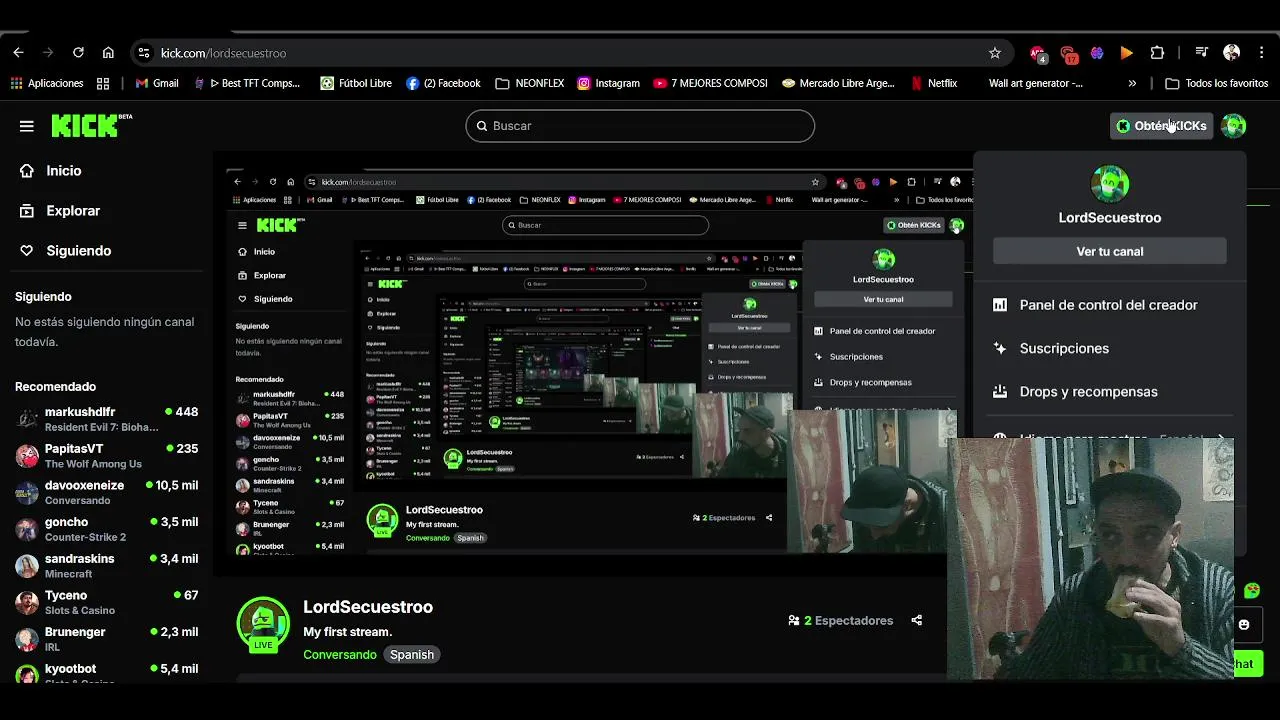Open the Kick hamburger sidebar menu
The width and height of the screenshot is (1280, 720).
pos(27,126)
